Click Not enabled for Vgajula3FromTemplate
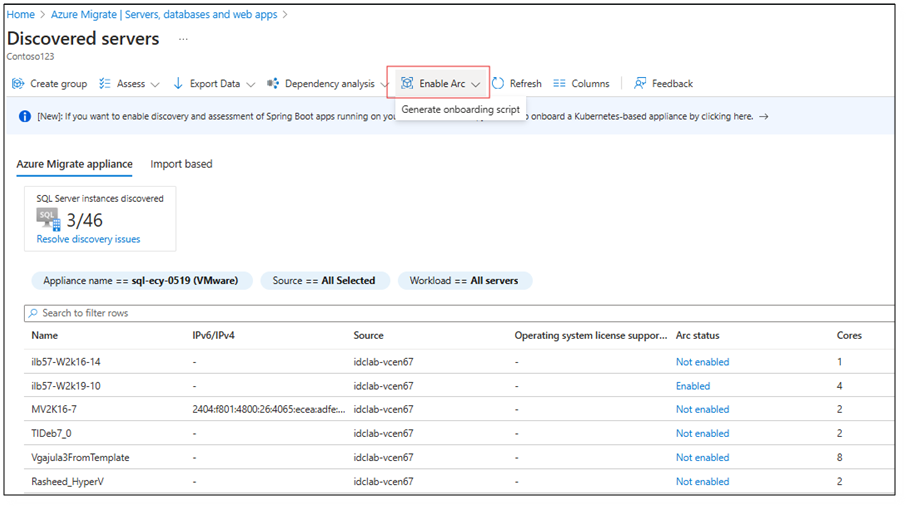 702,458
